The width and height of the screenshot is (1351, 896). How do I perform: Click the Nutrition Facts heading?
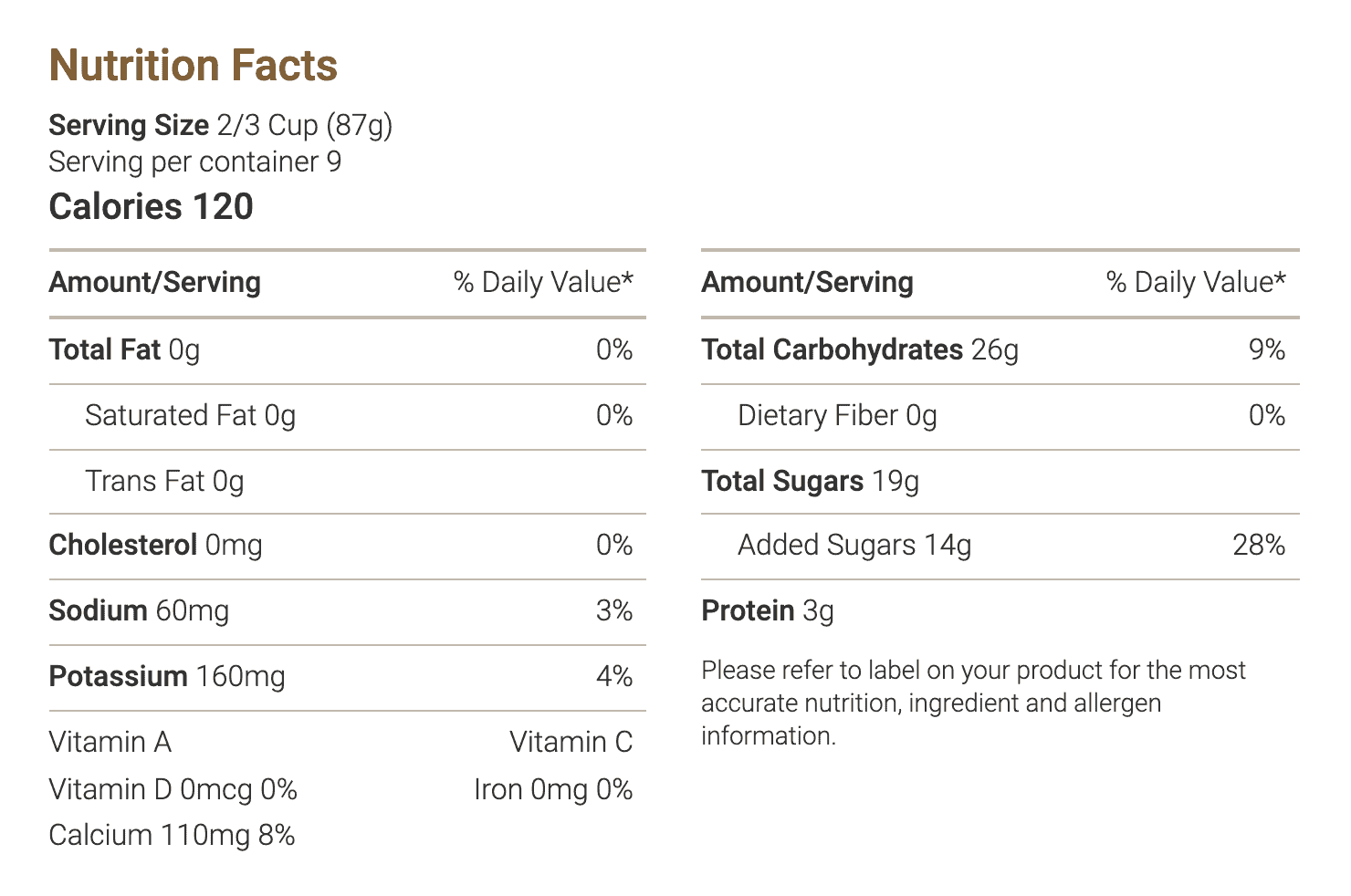click(194, 66)
